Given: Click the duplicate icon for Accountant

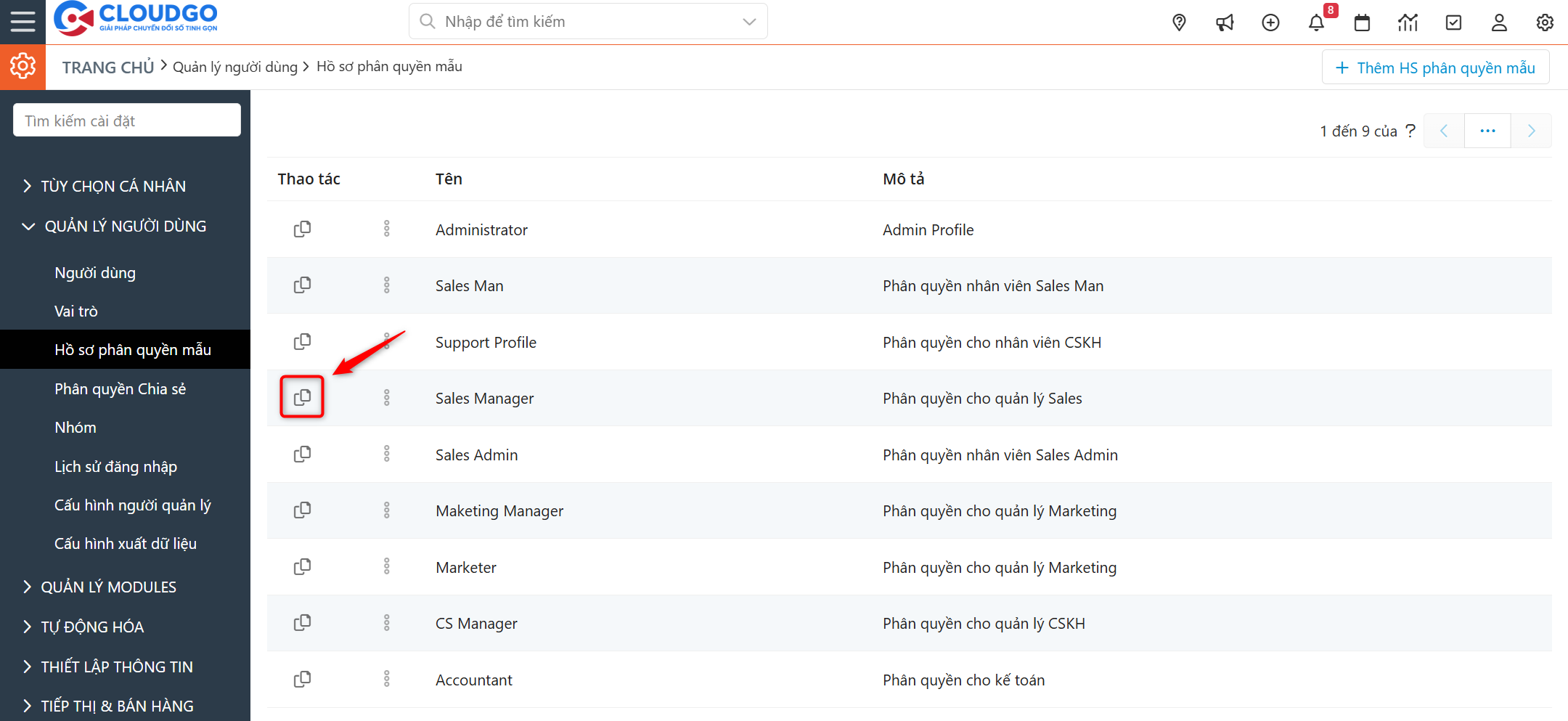Looking at the screenshot, I should click(302, 679).
